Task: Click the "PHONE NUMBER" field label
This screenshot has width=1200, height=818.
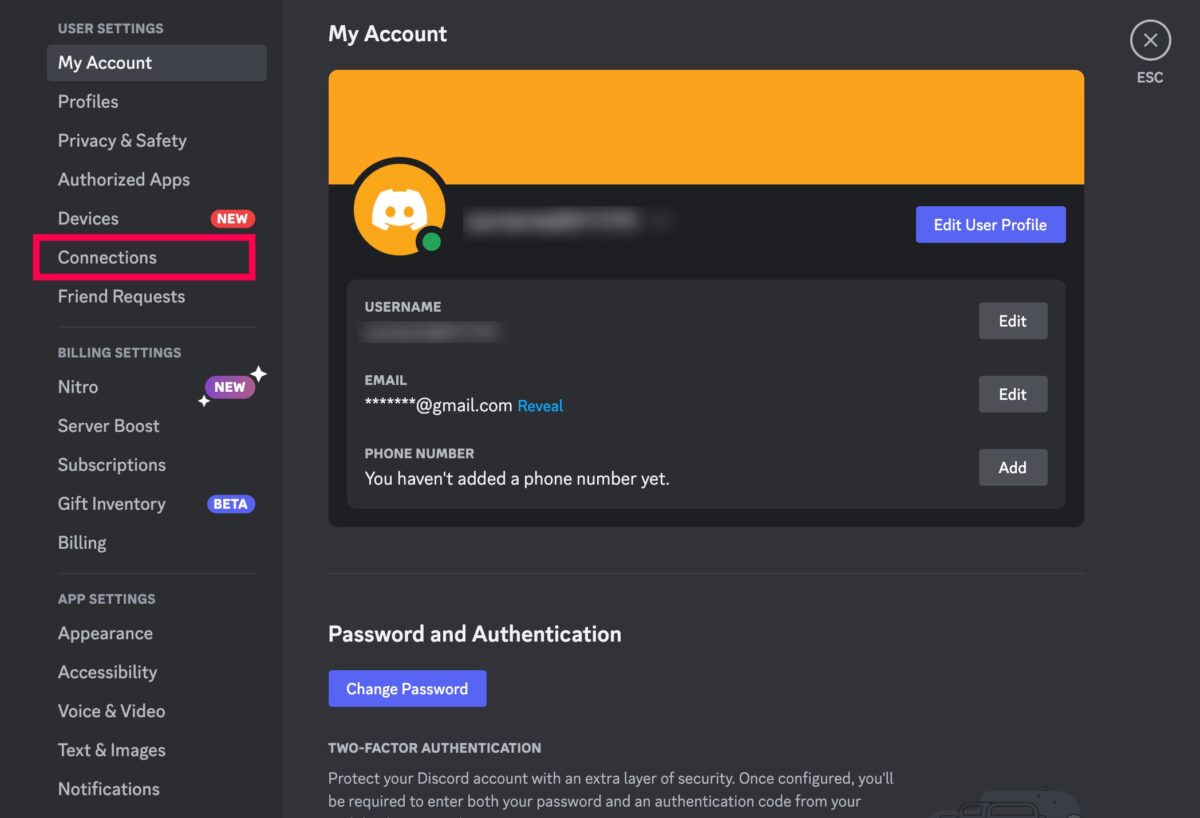Action: pyautogui.click(x=419, y=453)
